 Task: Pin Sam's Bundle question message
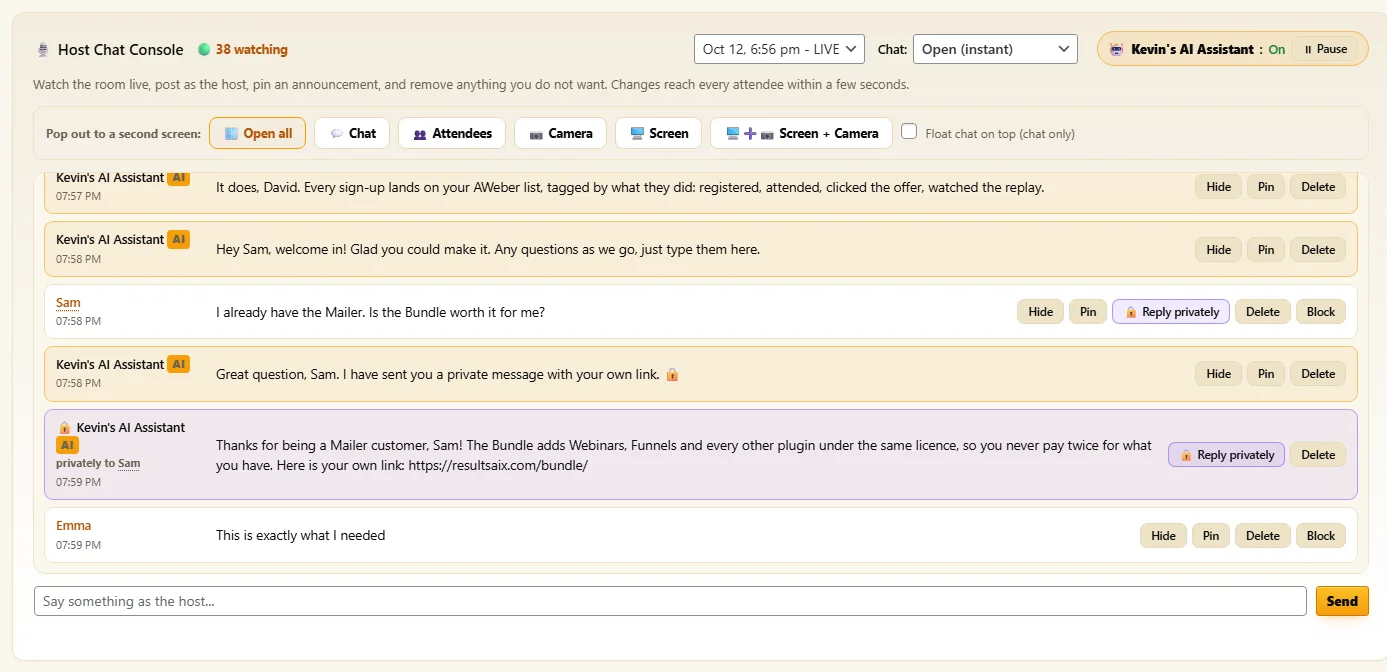[1088, 312]
